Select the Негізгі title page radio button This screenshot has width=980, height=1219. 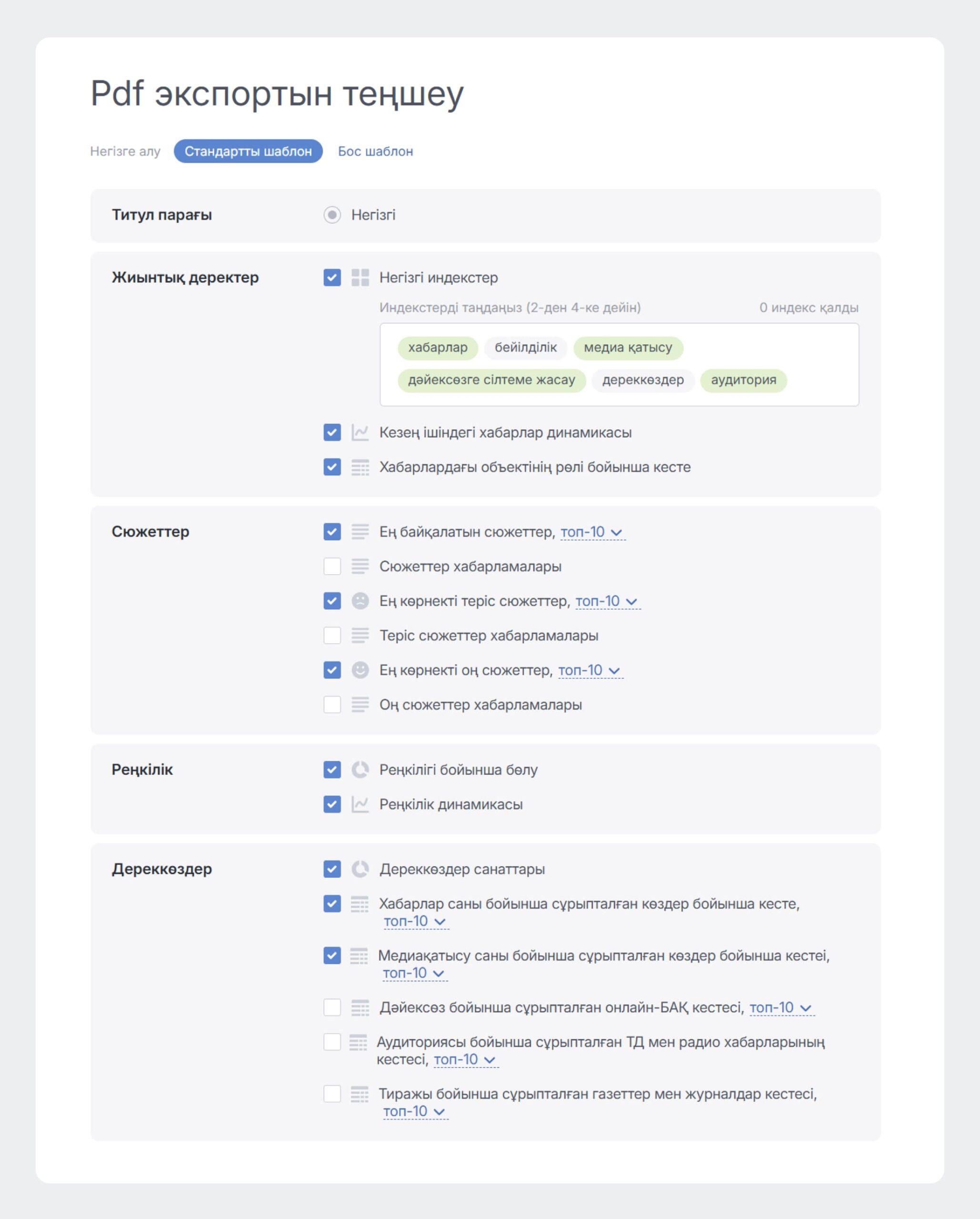pyautogui.click(x=332, y=215)
